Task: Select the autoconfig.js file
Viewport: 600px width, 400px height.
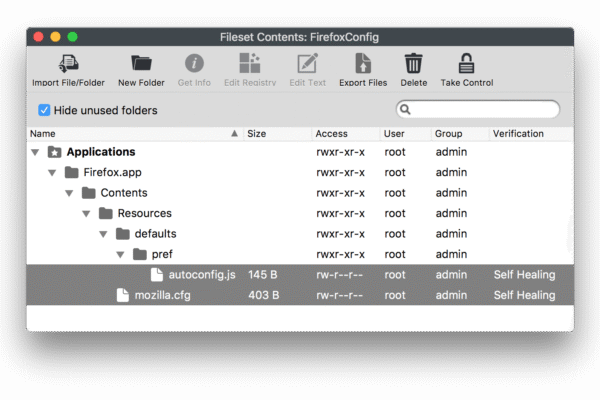Action: point(300,274)
